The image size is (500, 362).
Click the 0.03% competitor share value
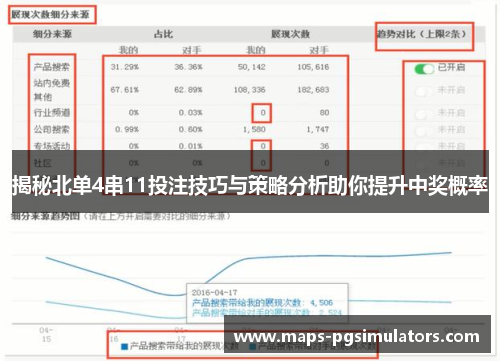pyautogui.click(x=190, y=113)
